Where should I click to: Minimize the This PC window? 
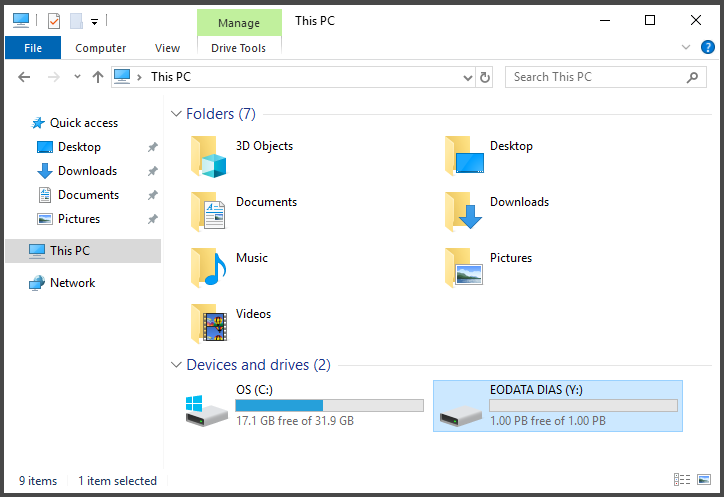pos(605,20)
